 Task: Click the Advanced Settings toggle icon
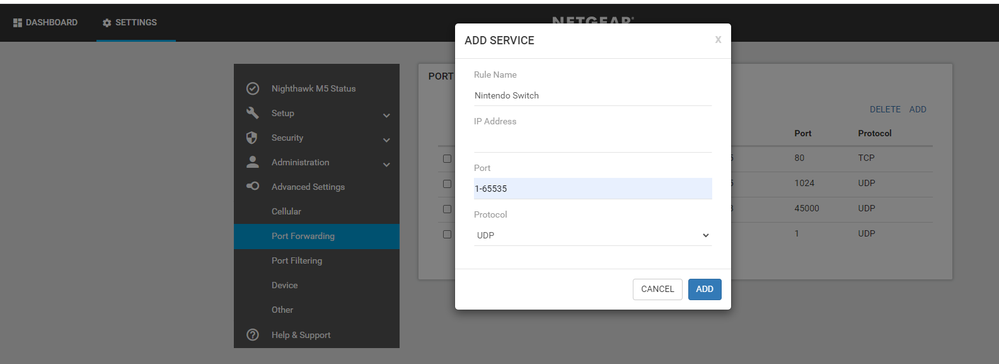coord(252,186)
